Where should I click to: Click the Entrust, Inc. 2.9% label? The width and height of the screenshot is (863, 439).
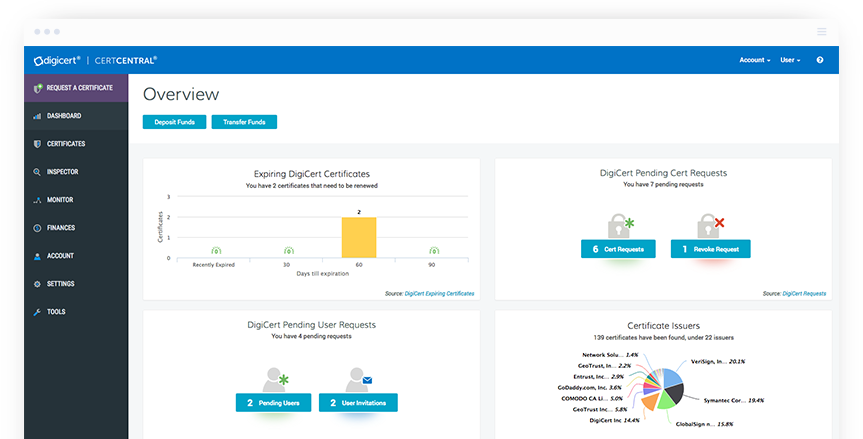pos(598,377)
